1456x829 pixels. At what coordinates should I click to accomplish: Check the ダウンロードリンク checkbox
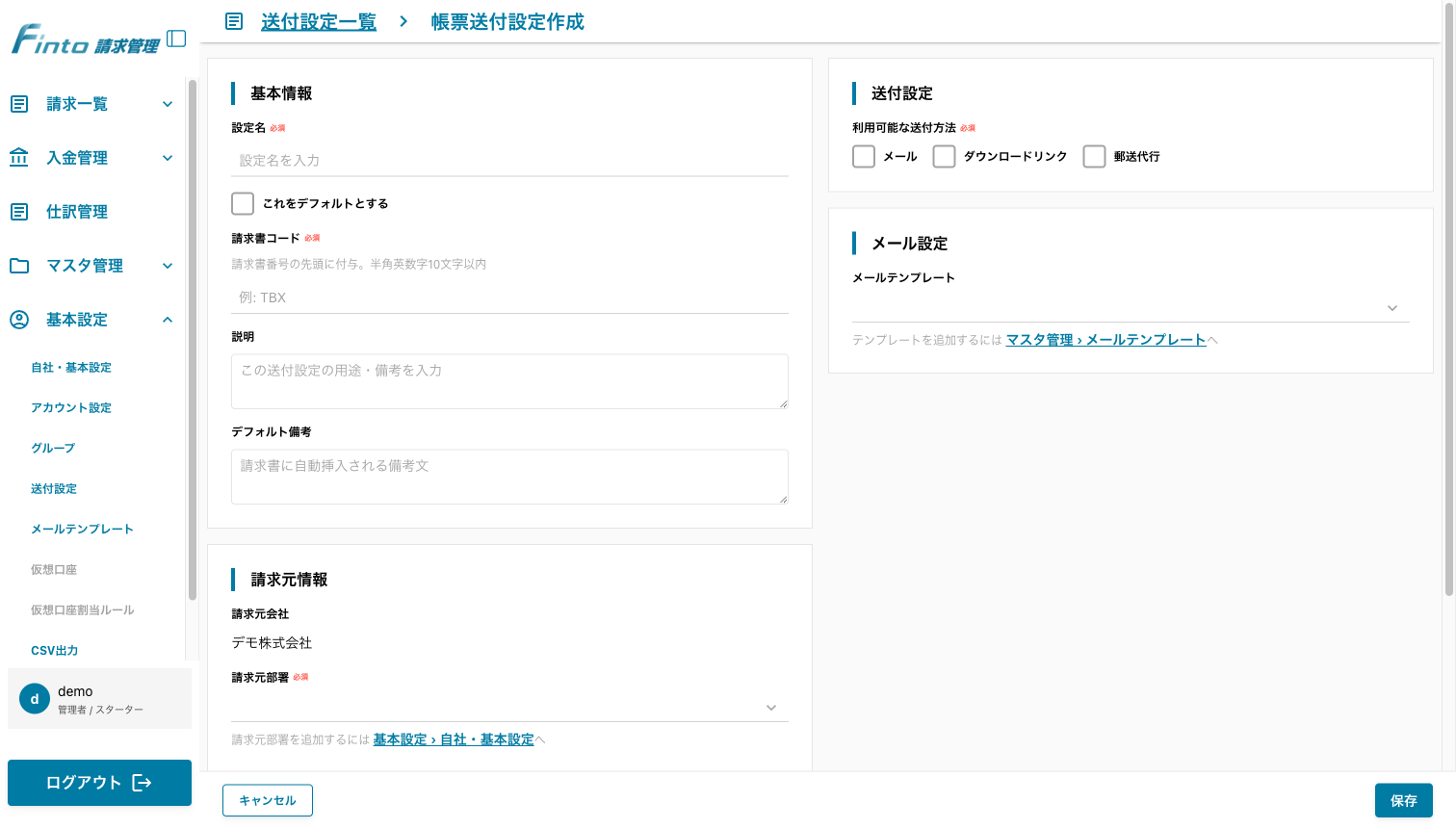click(x=945, y=156)
